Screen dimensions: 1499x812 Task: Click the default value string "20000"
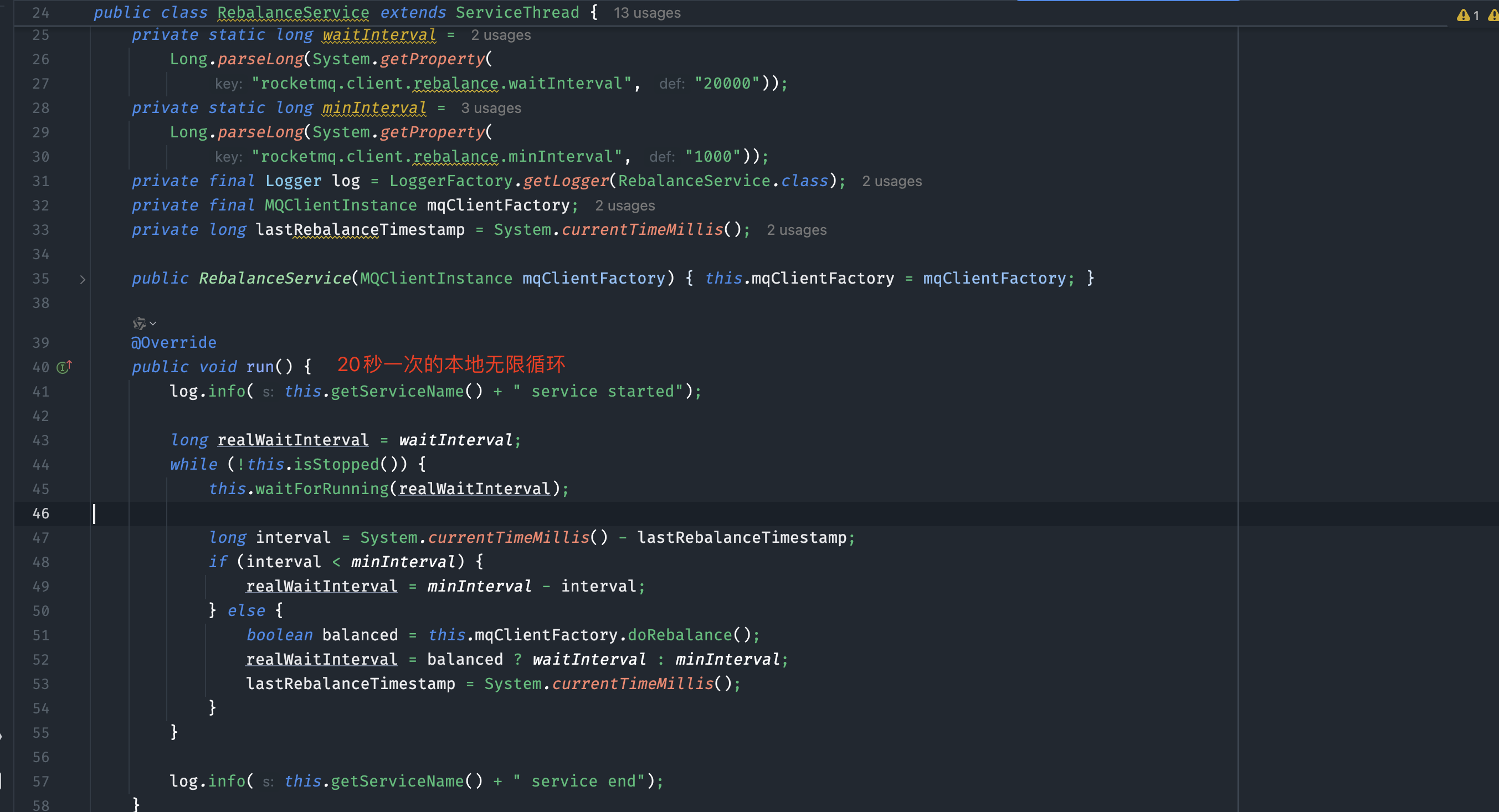tap(727, 84)
